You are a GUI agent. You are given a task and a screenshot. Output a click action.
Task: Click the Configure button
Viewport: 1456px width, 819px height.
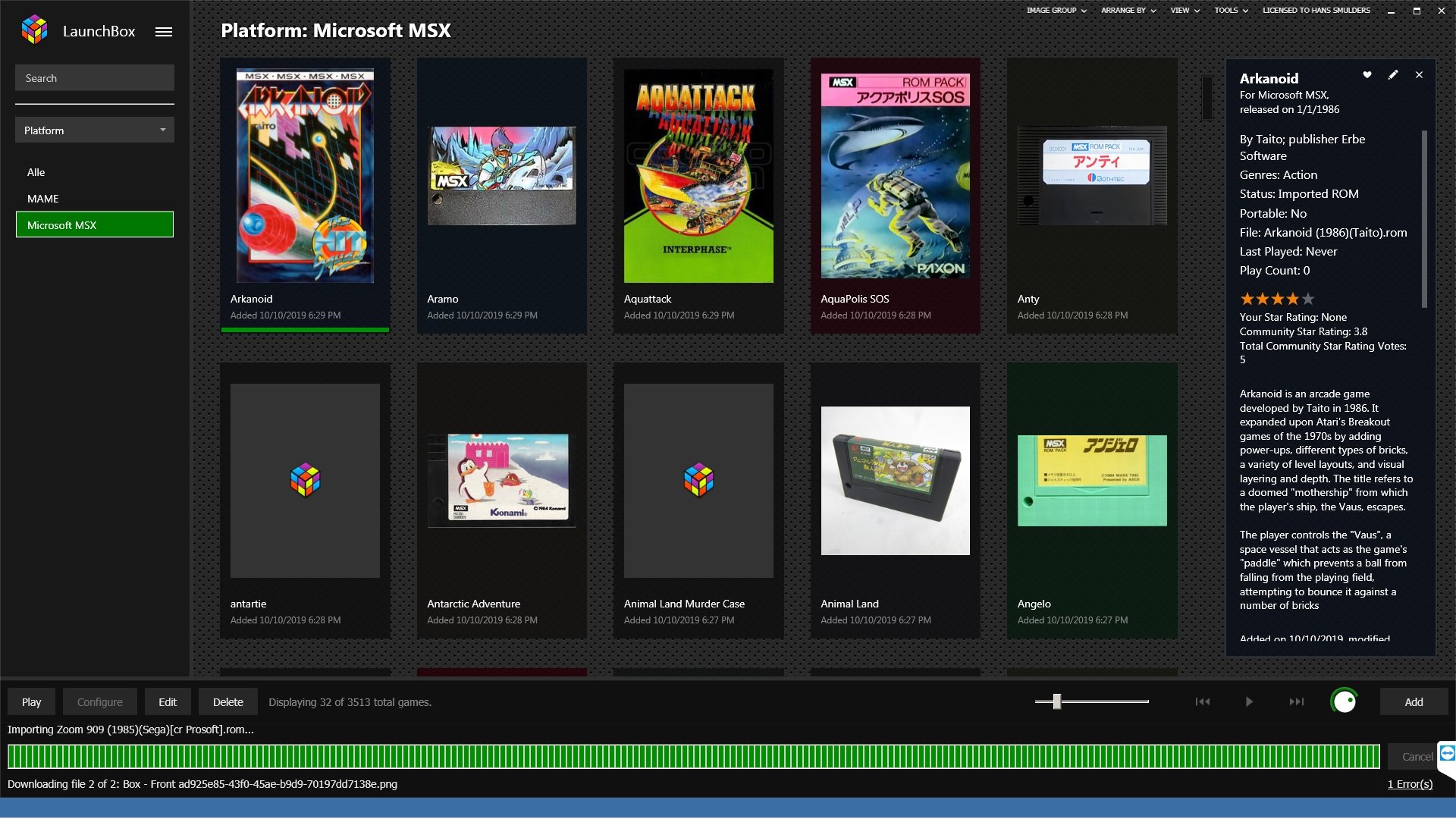pos(99,702)
